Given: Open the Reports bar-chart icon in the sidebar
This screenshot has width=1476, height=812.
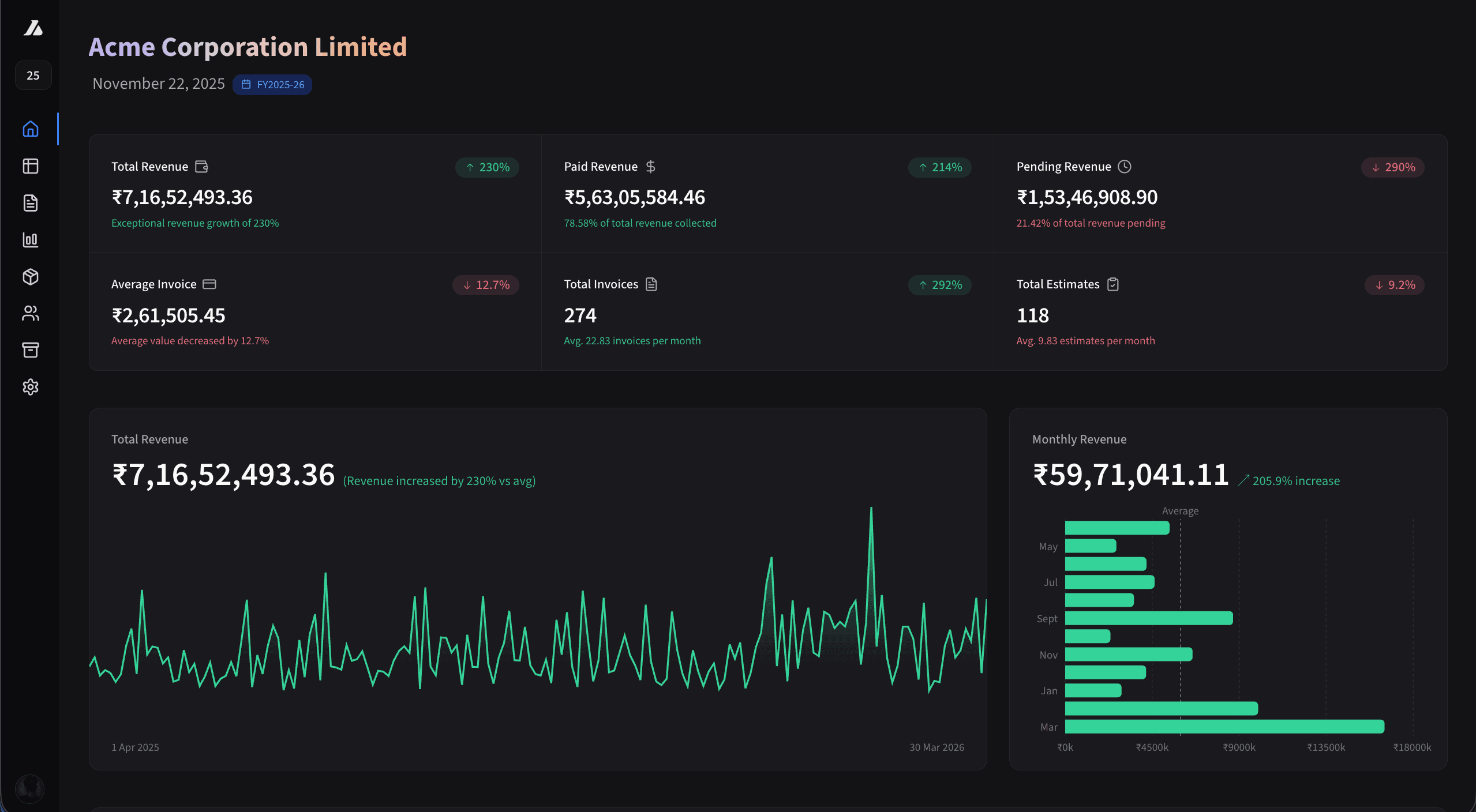Looking at the screenshot, I should [30, 240].
